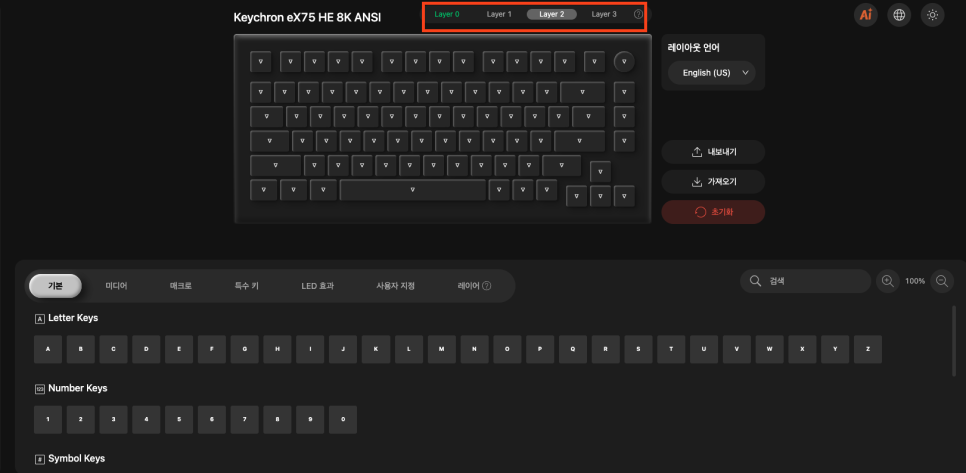Switch to Layer 3
This screenshot has height=473, width=966.
point(604,14)
